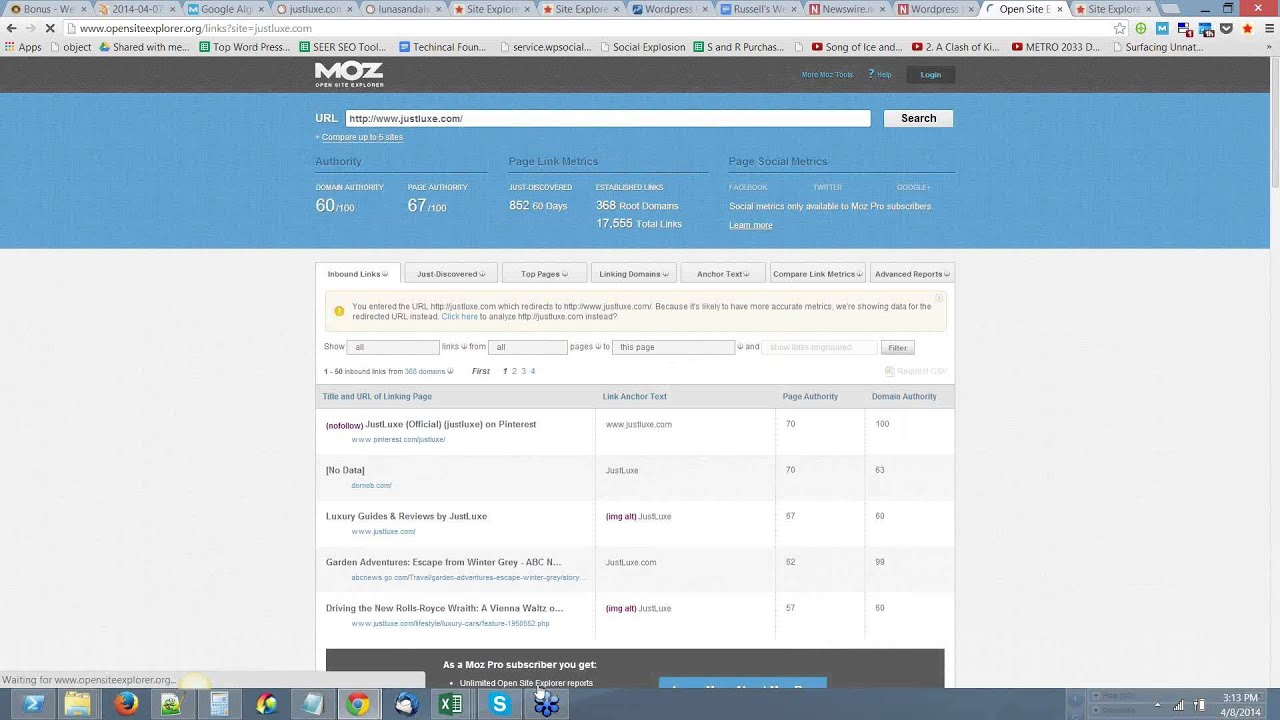Click the 3:13 PM clock in the tray

click(x=1240, y=698)
